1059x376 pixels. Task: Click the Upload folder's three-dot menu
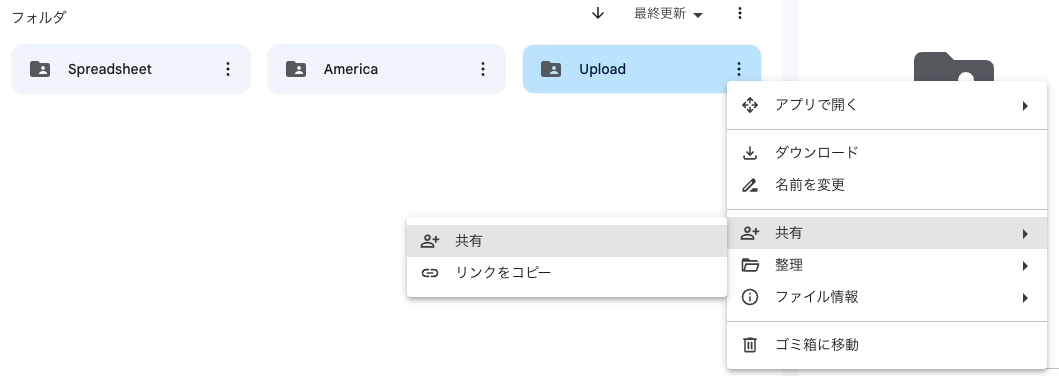click(738, 69)
